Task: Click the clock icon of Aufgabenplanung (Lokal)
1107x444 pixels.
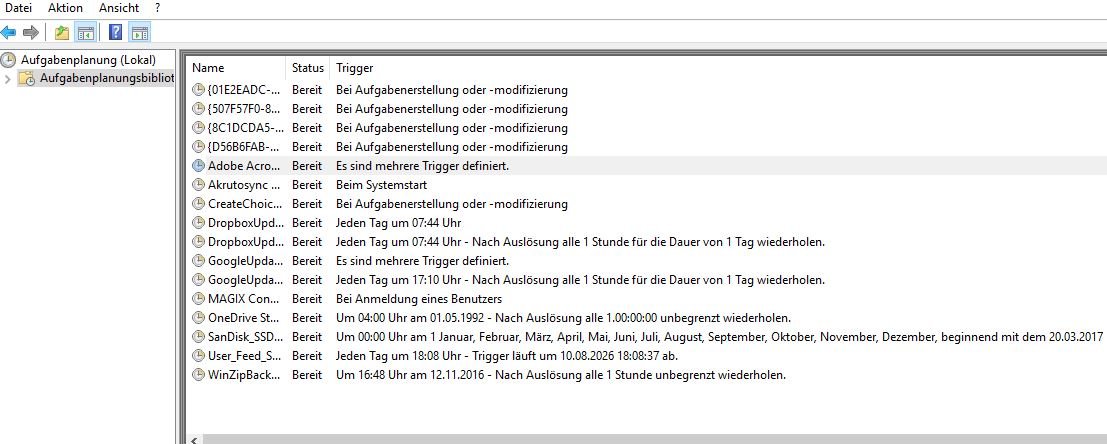Action: point(8,60)
